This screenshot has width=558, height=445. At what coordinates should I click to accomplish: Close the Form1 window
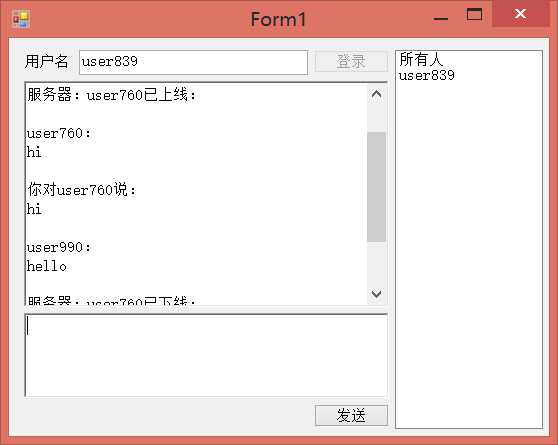520,14
